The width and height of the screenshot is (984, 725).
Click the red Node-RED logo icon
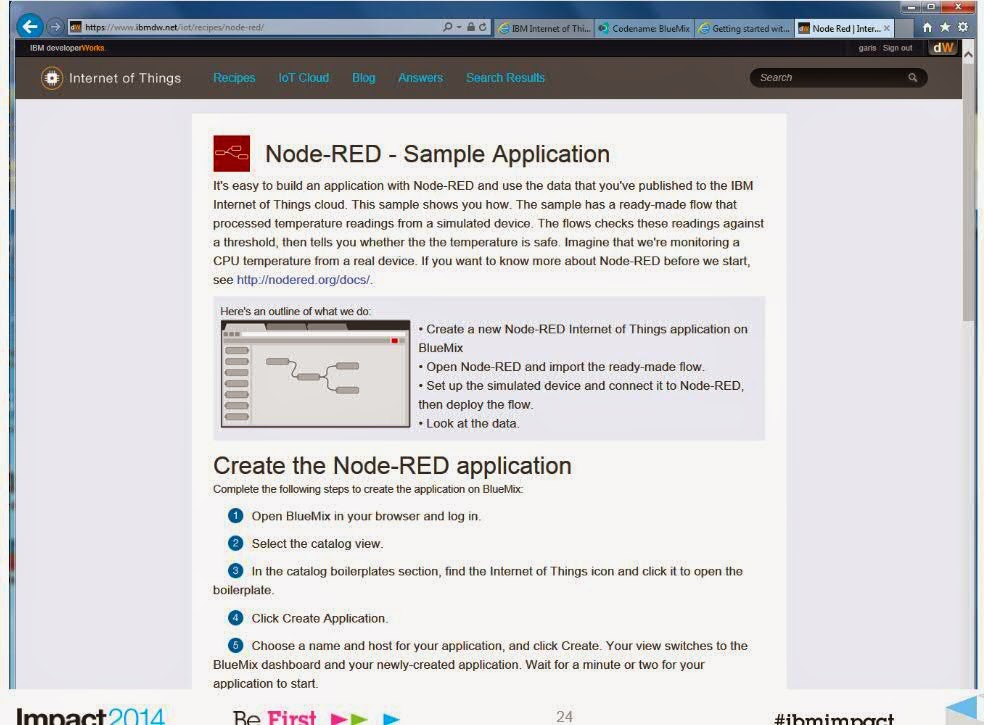pyautogui.click(x=232, y=153)
